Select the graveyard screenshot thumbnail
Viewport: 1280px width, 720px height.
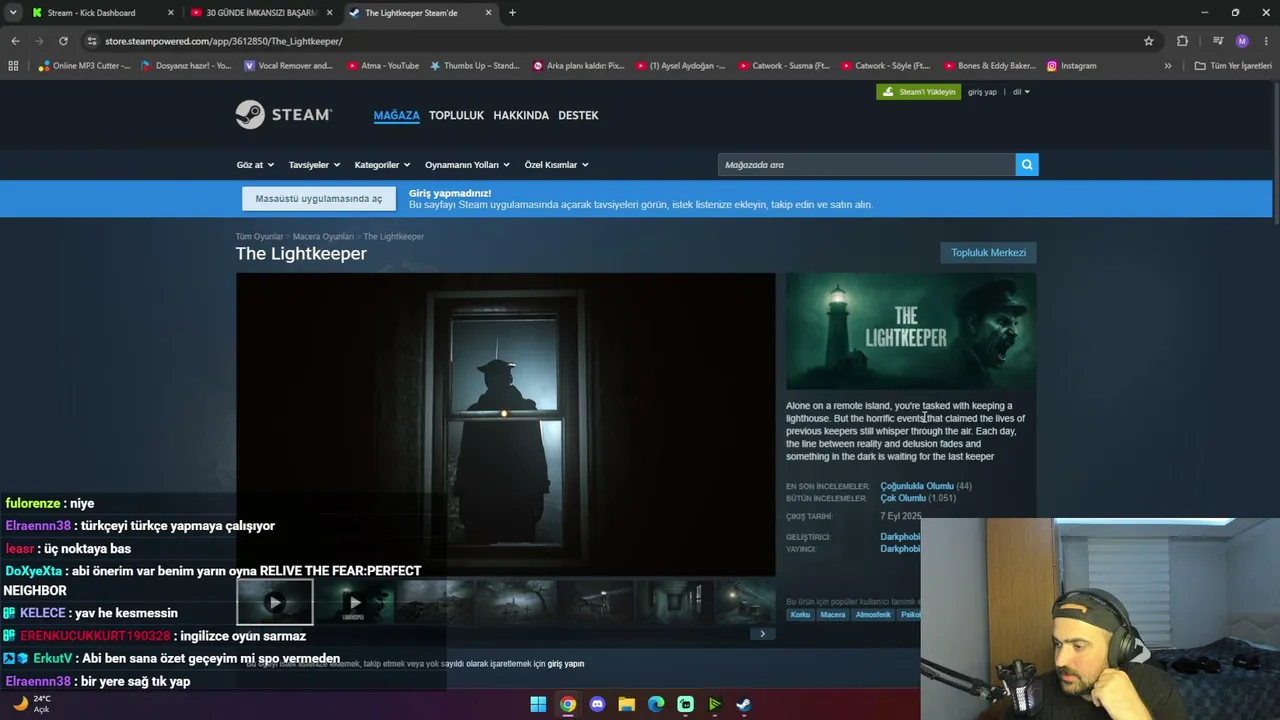(x=516, y=602)
